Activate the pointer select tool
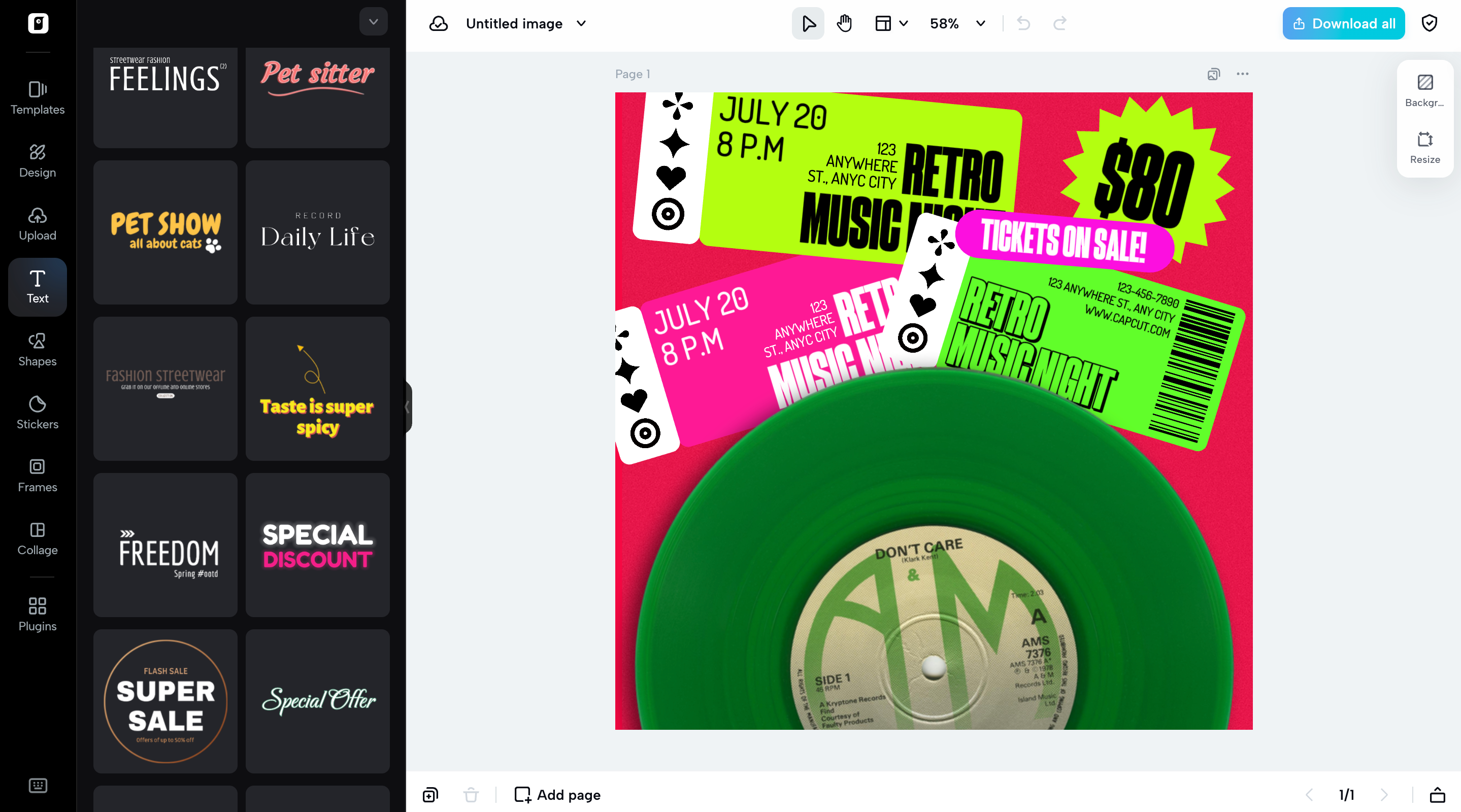The height and width of the screenshot is (812, 1461). pos(808,23)
